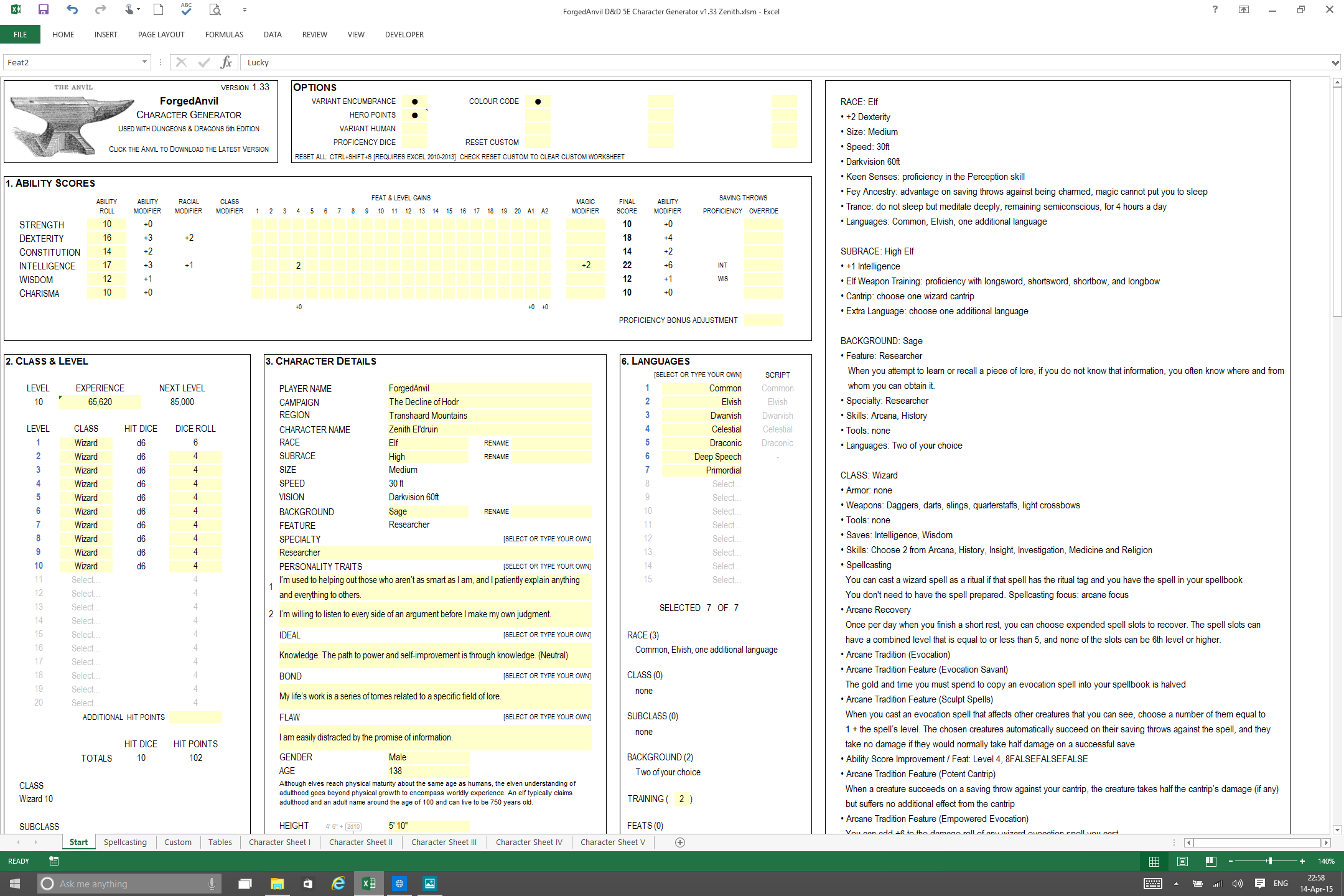This screenshot has height=896, width=1344.
Task: Click the 140% zoom level
Action: click(x=1326, y=861)
